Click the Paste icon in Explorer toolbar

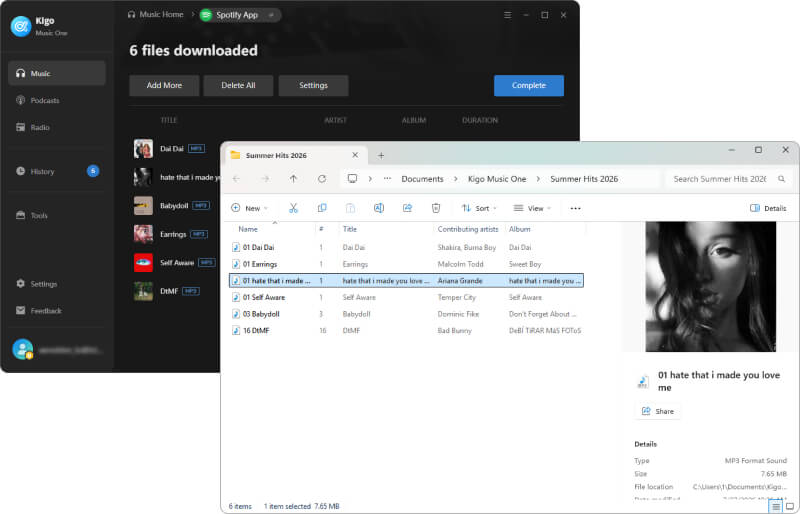(351, 208)
